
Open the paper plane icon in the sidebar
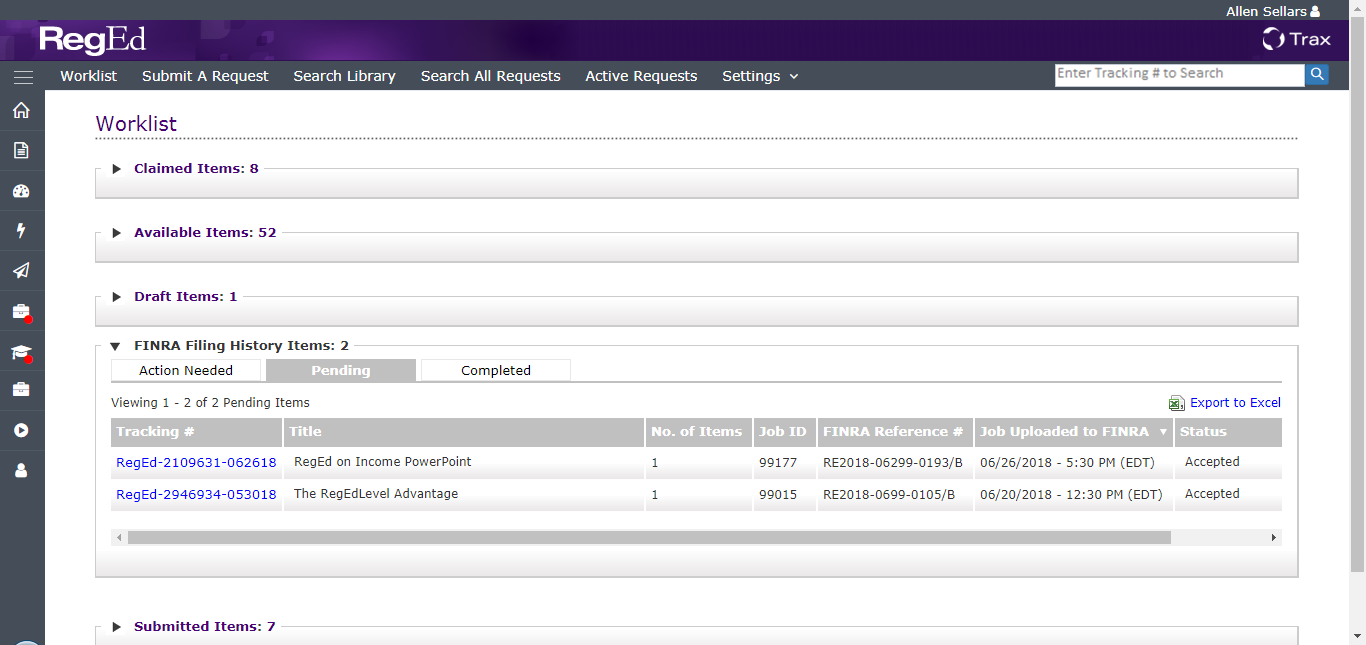click(x=21, y=270)
